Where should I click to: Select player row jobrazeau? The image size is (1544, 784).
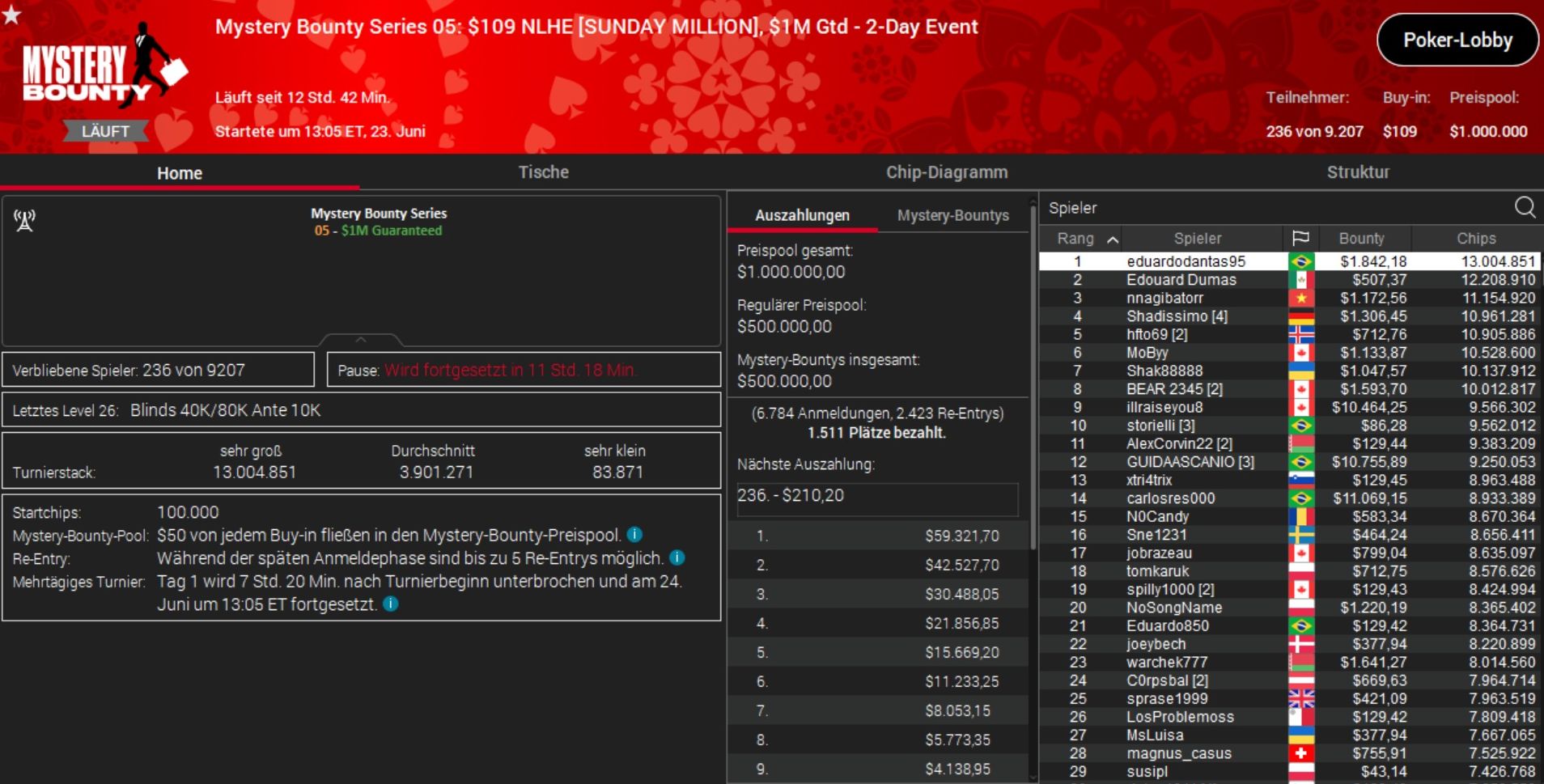1290,553
